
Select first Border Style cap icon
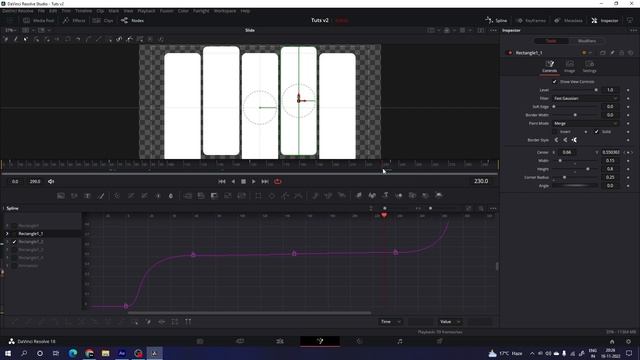coord(556,140)
